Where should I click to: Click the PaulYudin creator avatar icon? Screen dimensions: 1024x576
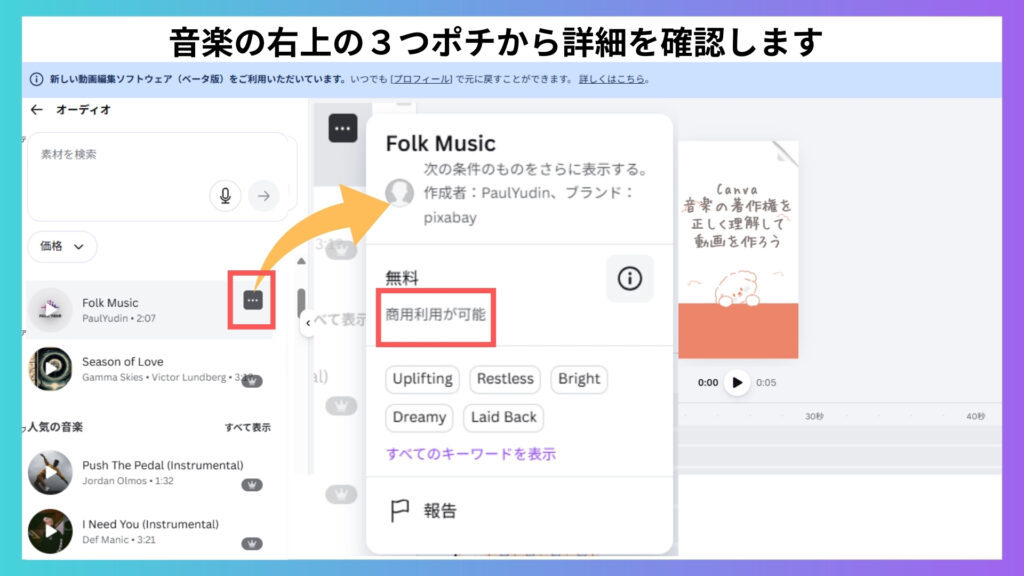pyautogui.click(x=400, y=192)
